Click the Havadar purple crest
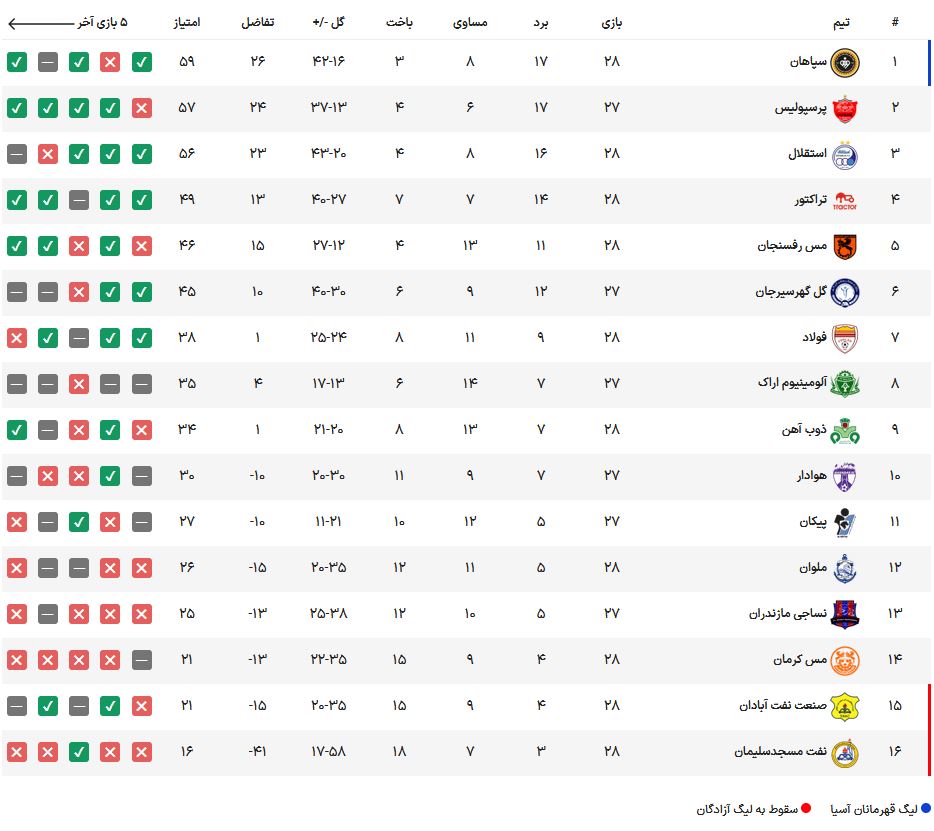This screenshot has height=831, width=934. pos(844,476)
